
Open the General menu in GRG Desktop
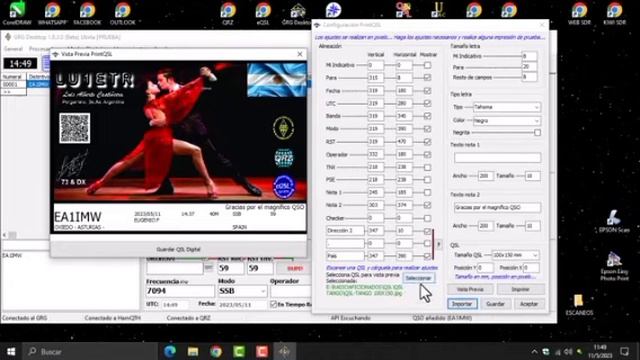pos(13,49)
